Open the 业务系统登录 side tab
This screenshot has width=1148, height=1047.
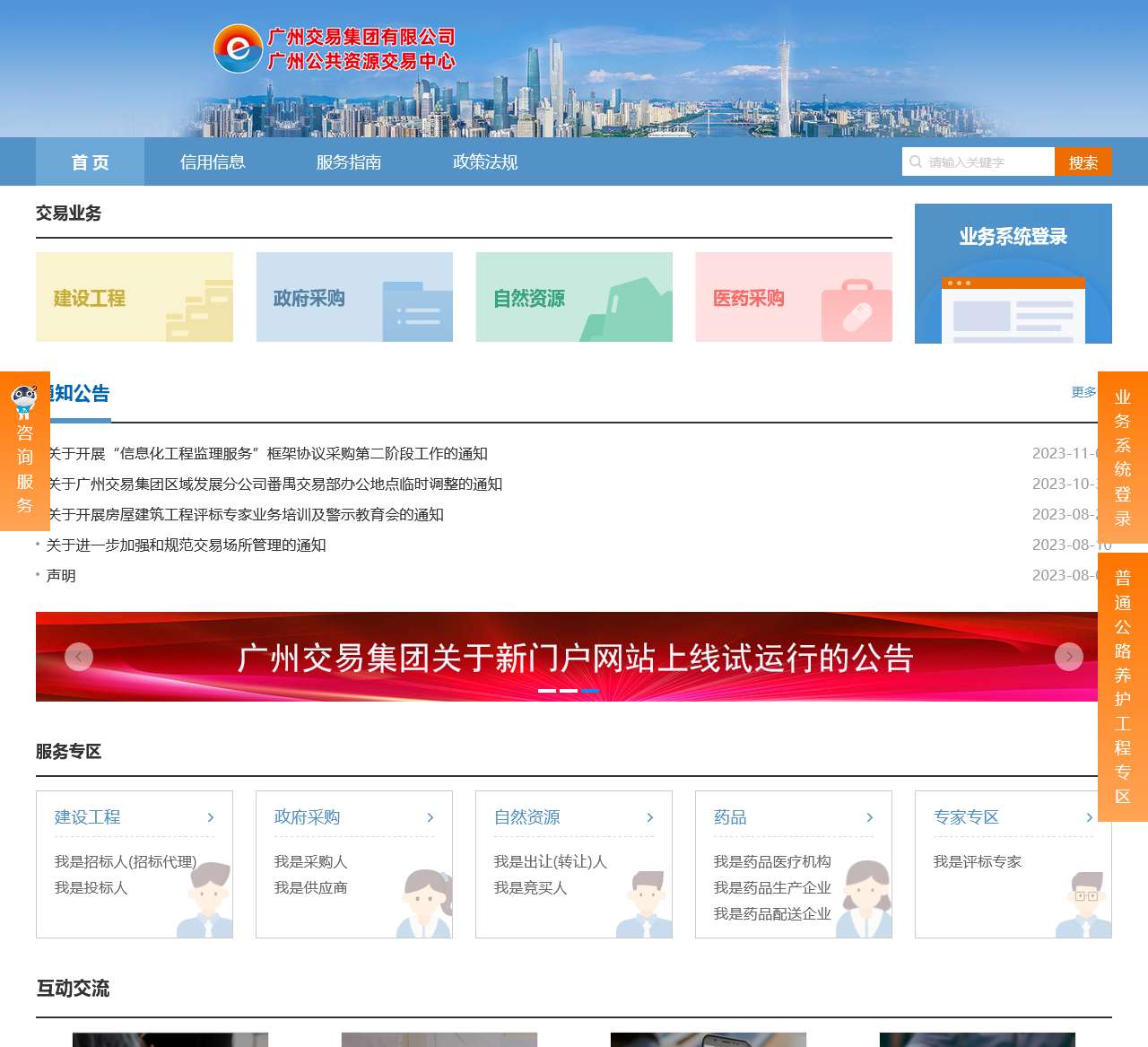pyautogui.click(x=1123, y=457)
